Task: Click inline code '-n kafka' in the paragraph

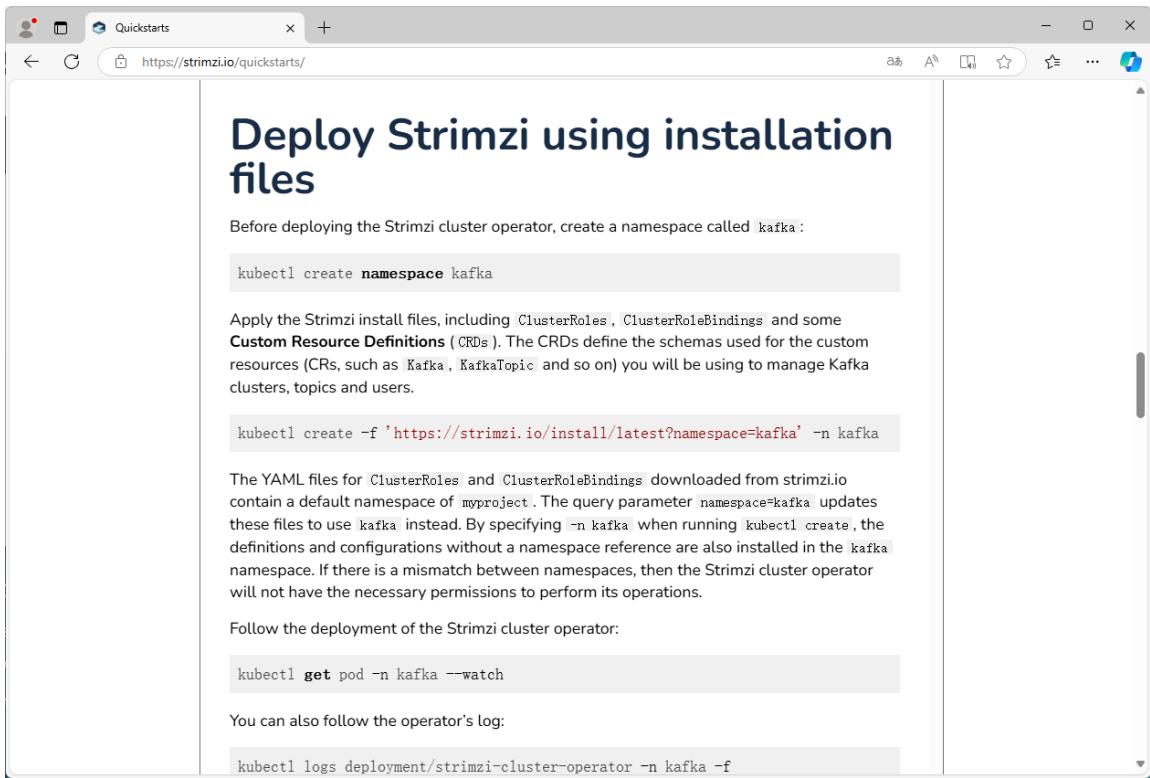Action: [599, 525]
